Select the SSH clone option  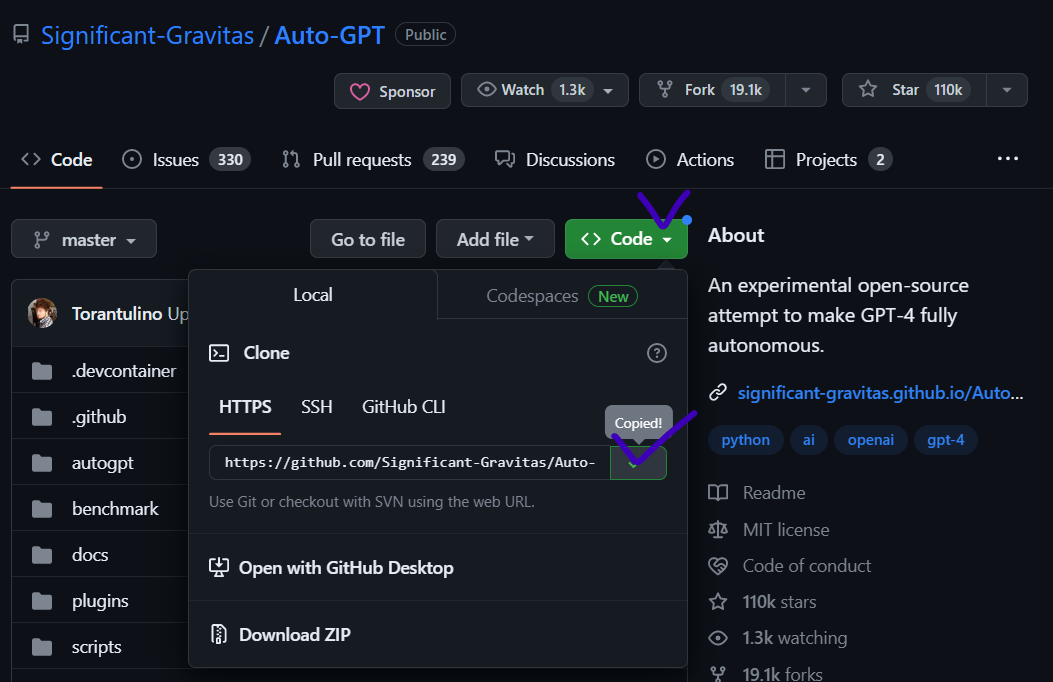click(316, 407)
